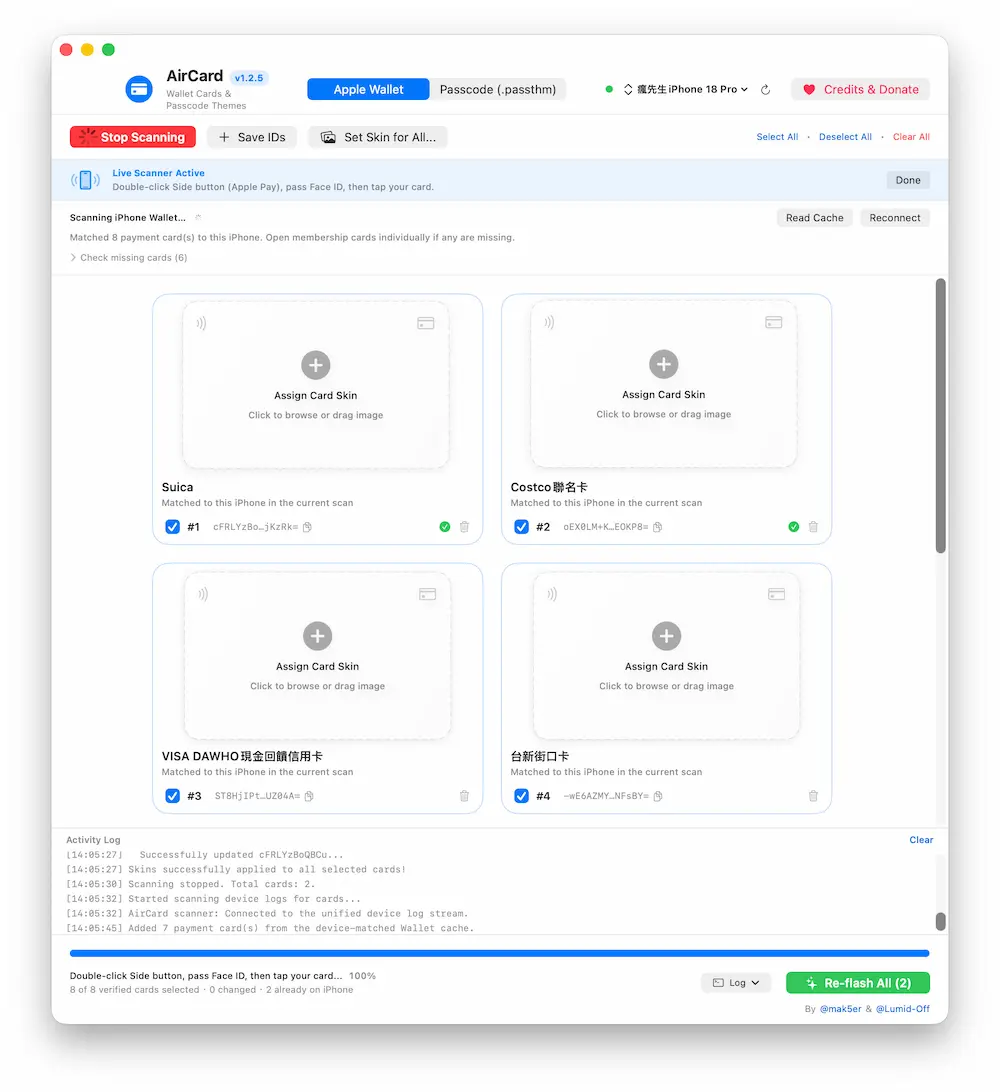The image size is (1000, 1092).
Task: Click the scan progress bar
Action: [x=499, y=953]
